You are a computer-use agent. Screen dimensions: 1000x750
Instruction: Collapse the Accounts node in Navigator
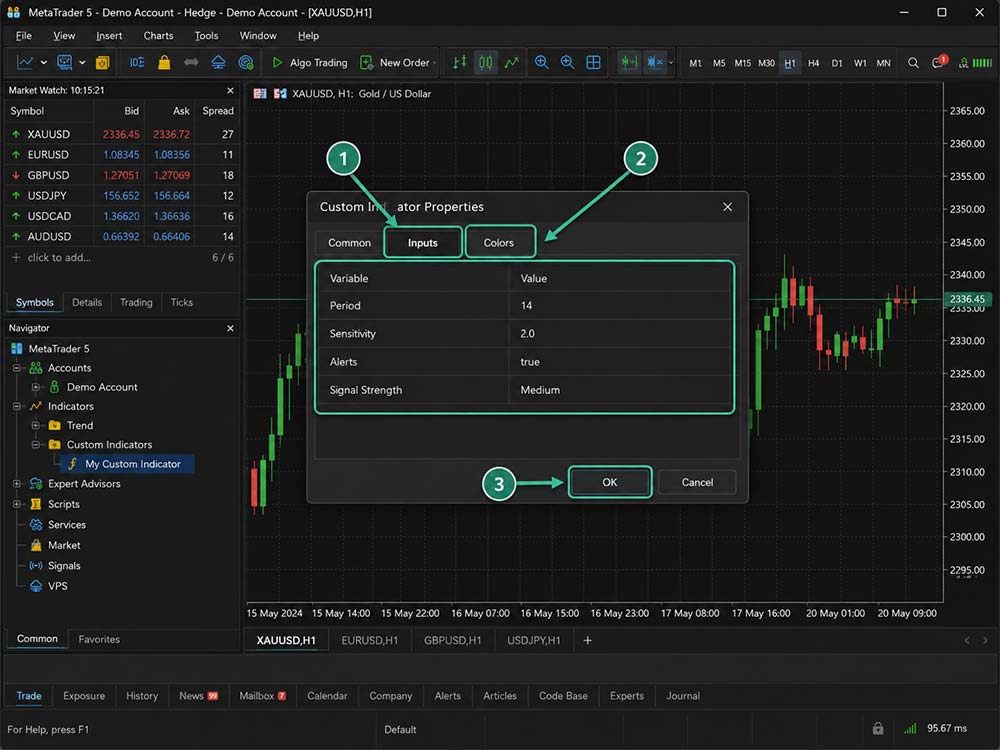[x=17, y=368]
